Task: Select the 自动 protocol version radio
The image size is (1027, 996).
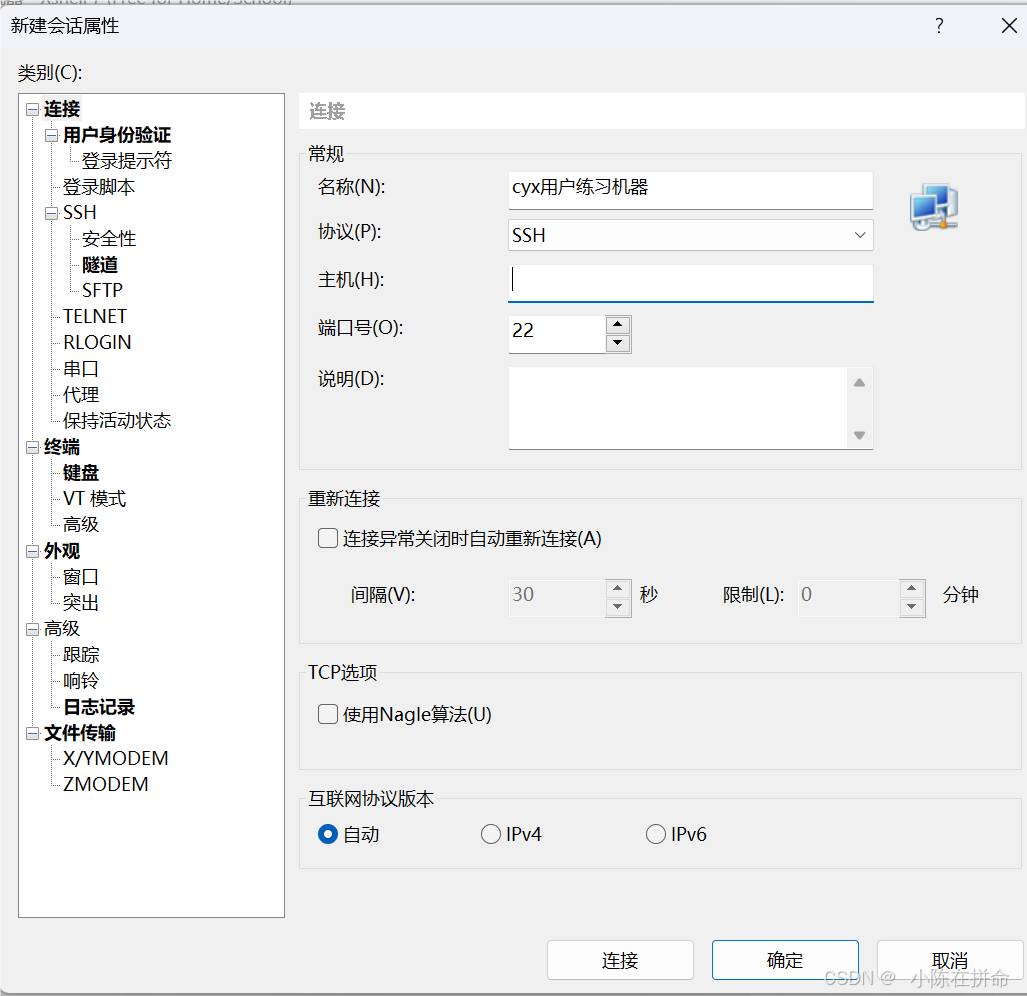Action: tap(327, 834)
